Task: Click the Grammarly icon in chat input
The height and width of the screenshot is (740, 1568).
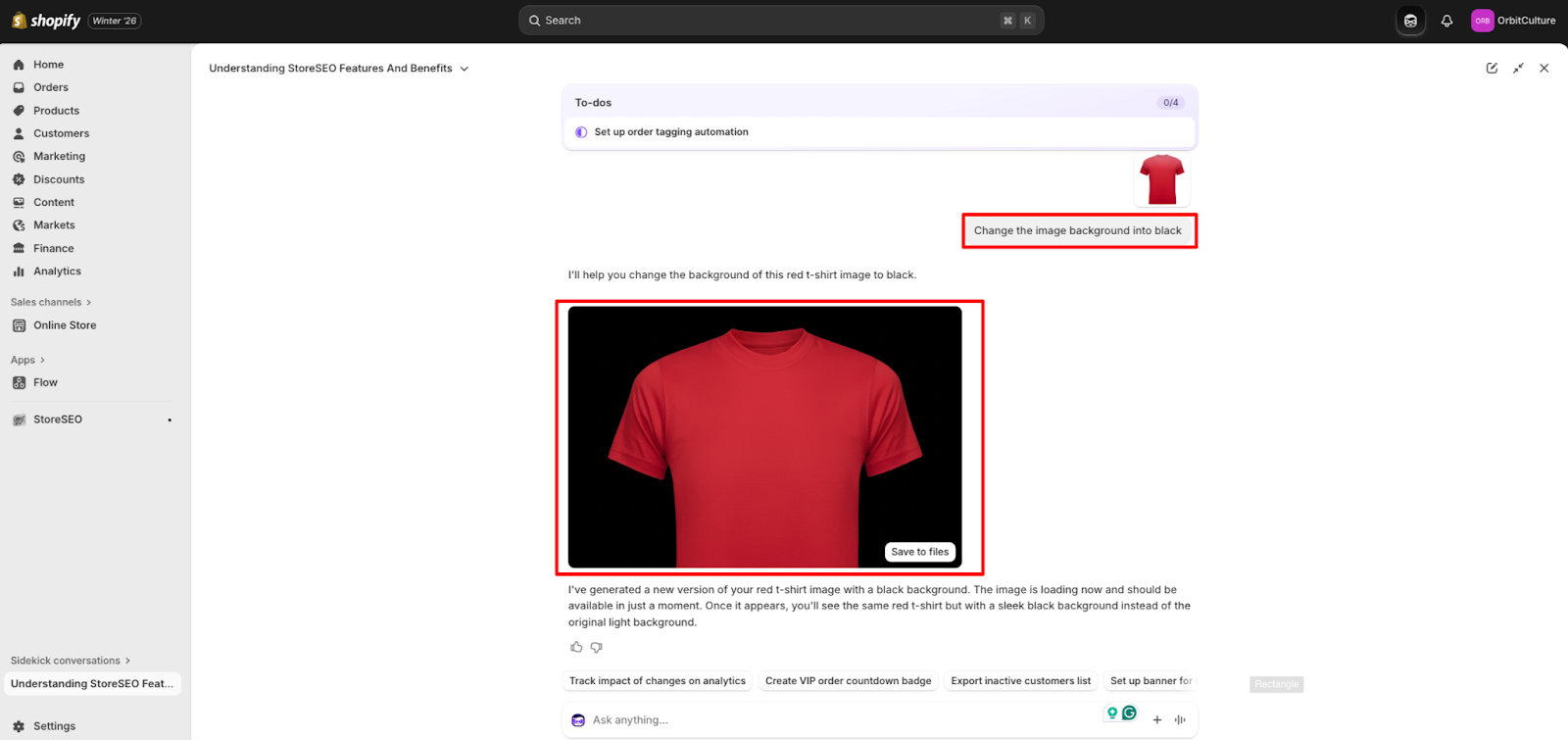Action: [1129, 713]
